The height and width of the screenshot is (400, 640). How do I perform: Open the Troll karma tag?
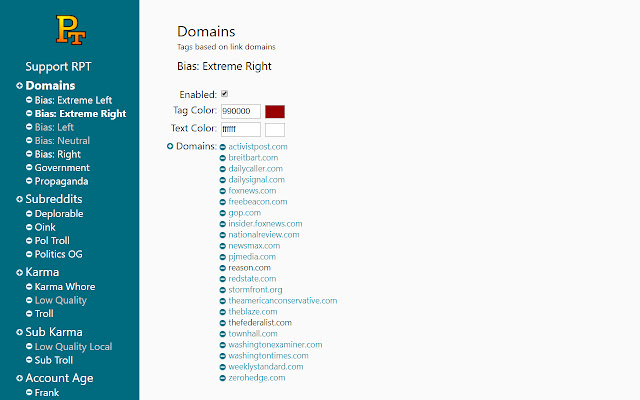click(x=44, y=313)
